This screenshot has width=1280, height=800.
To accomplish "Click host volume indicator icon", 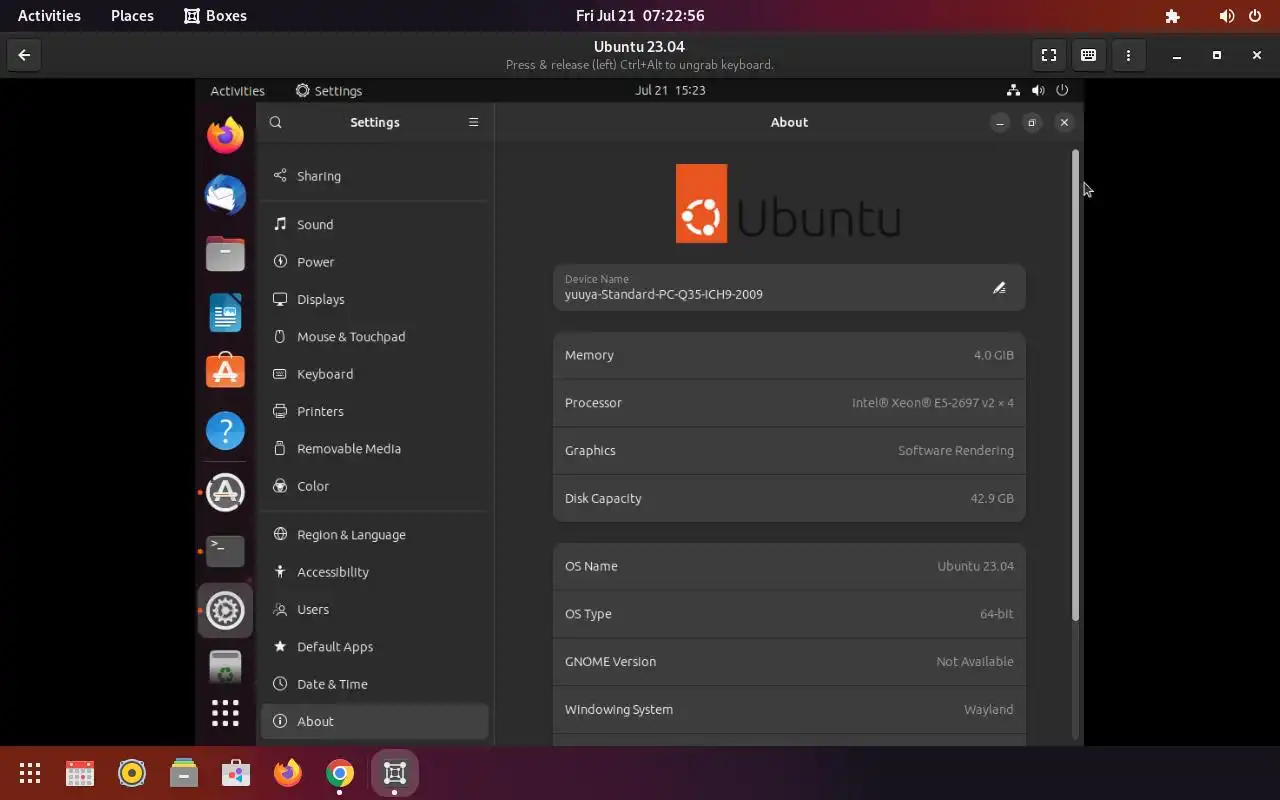I will (x=1227, y=16).
